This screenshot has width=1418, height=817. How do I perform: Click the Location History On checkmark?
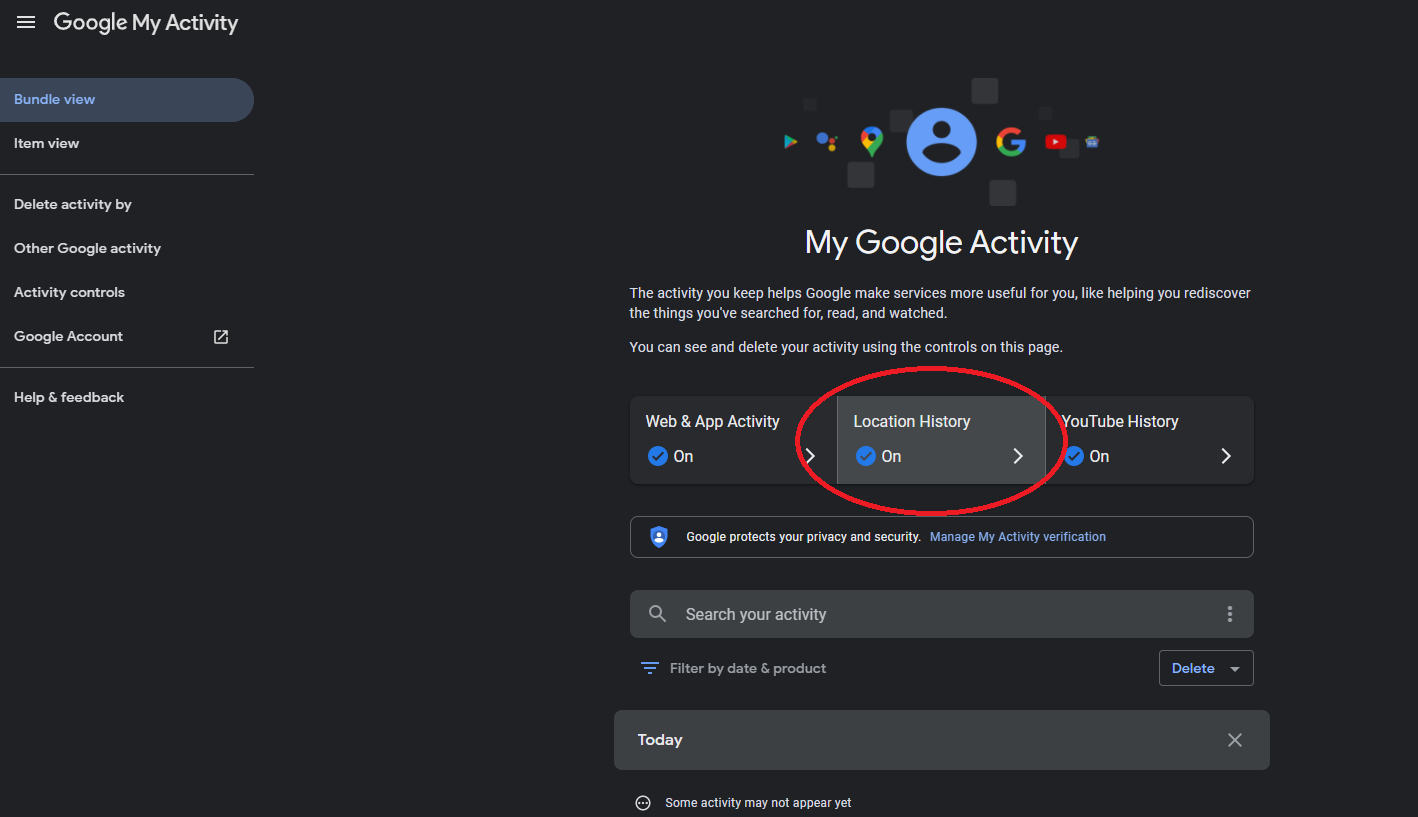(x=866, y=456)
